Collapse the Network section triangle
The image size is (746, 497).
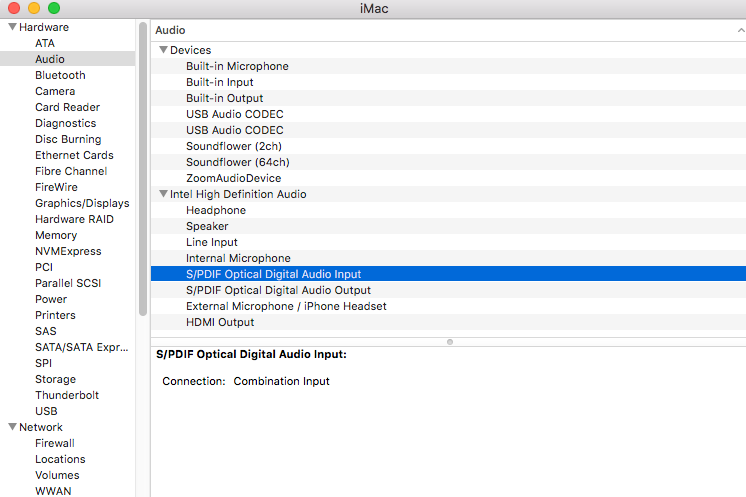point(12,427)
